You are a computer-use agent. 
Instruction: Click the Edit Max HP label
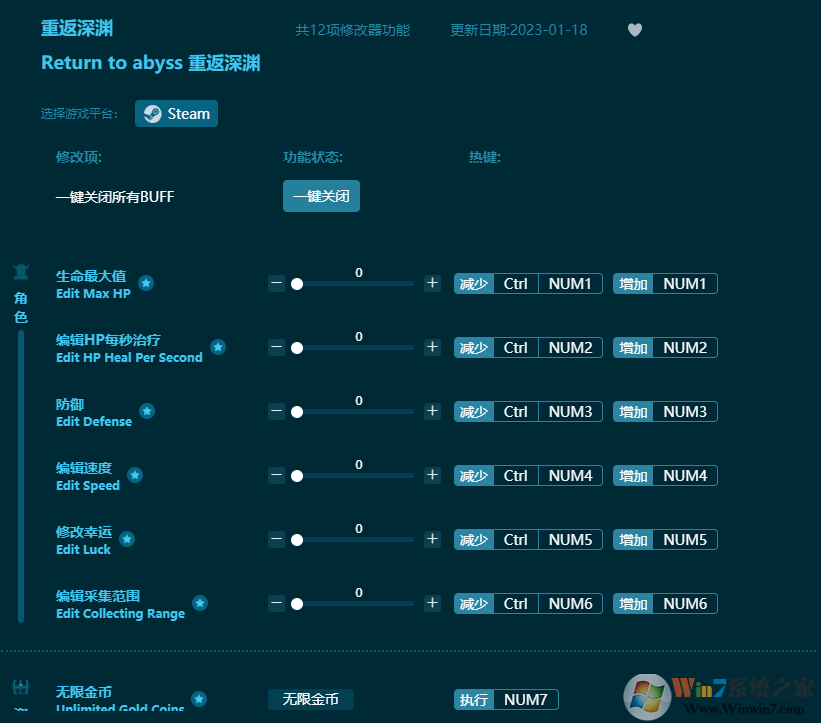click(93, 294)
